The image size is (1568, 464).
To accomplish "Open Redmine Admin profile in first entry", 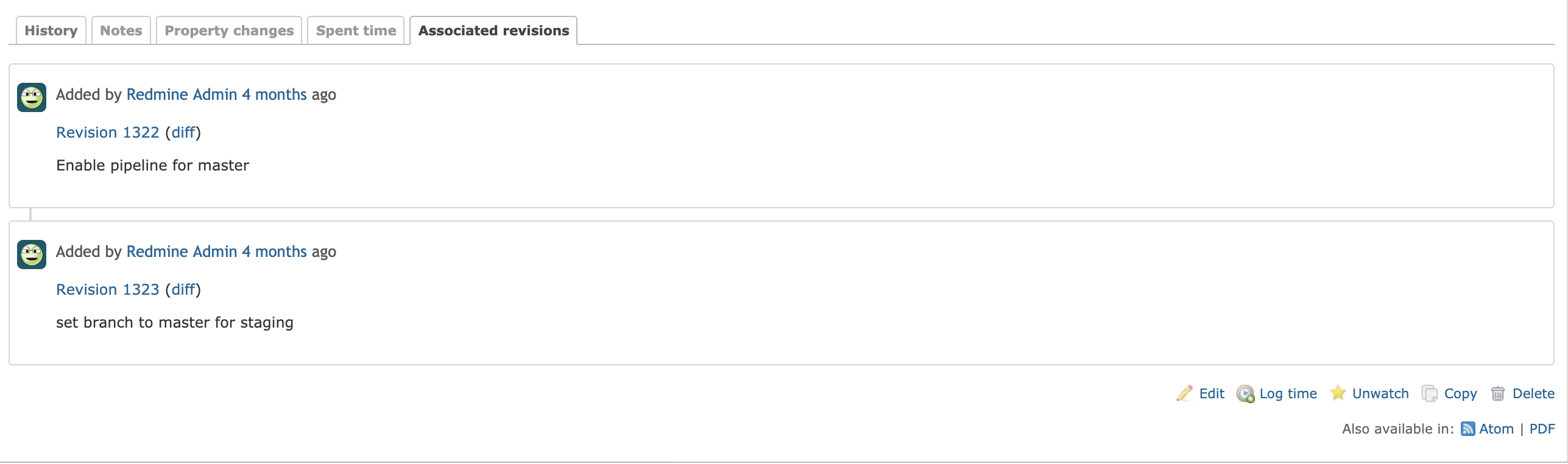I will [182, 95].
